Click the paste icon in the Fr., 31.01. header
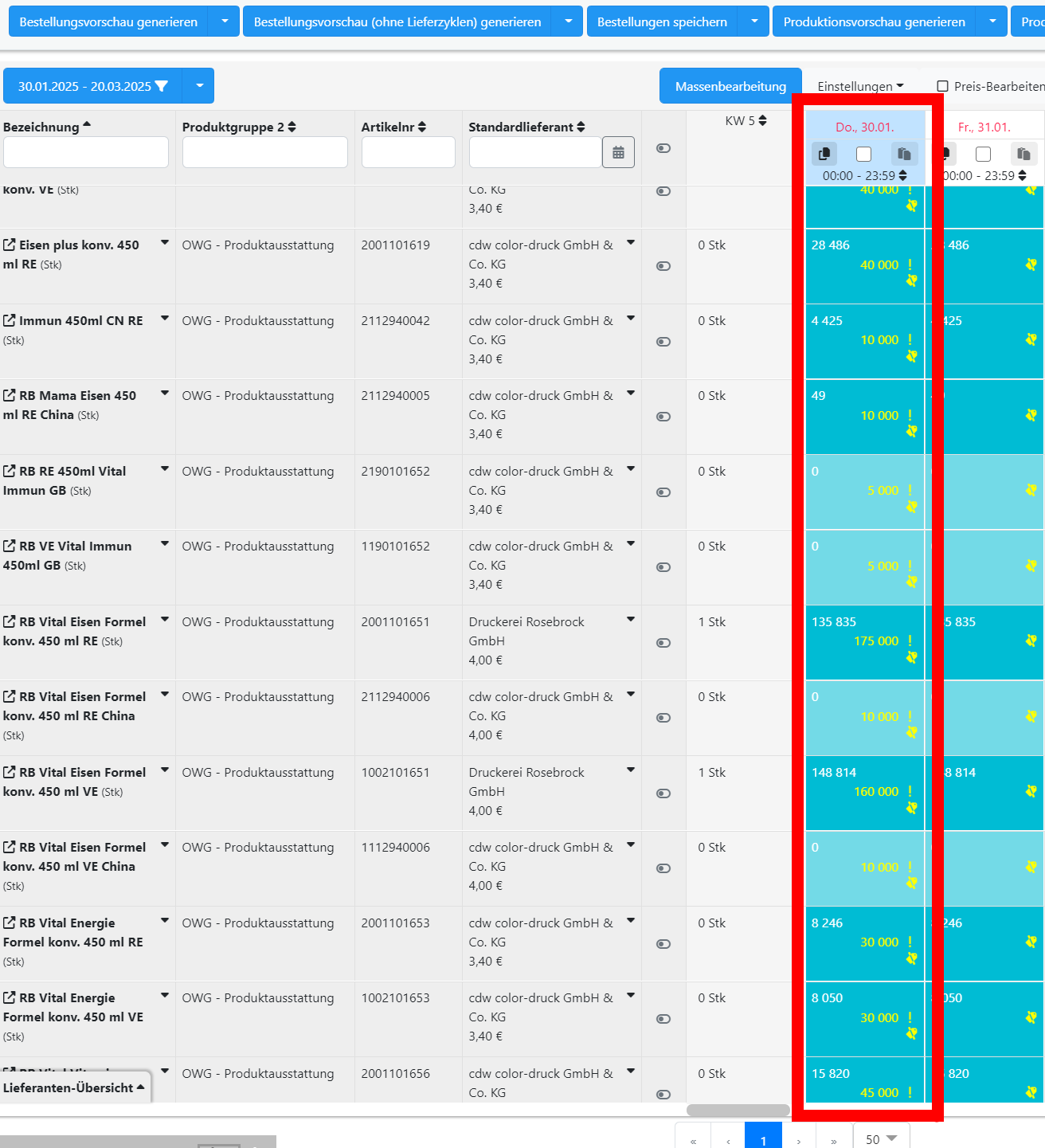This screenshot has height=1148, width=1045. point(1024,153)
